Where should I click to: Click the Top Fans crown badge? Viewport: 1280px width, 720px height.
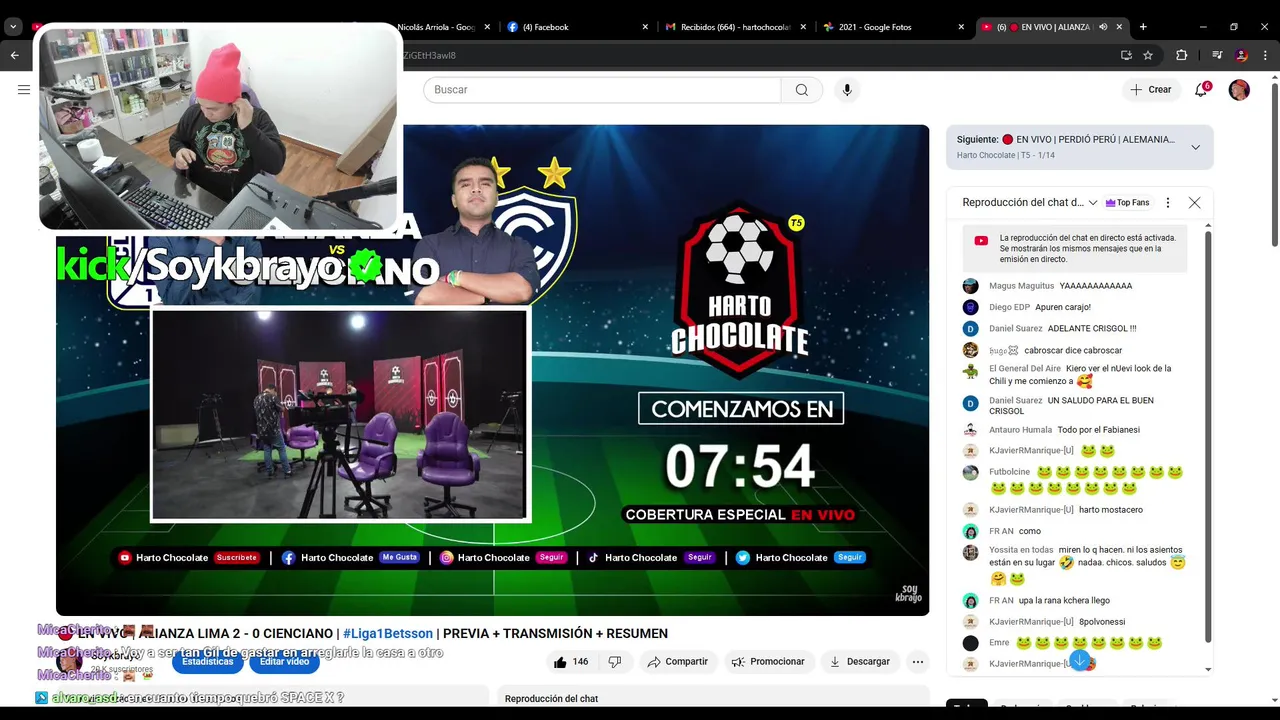(1127, 203)
